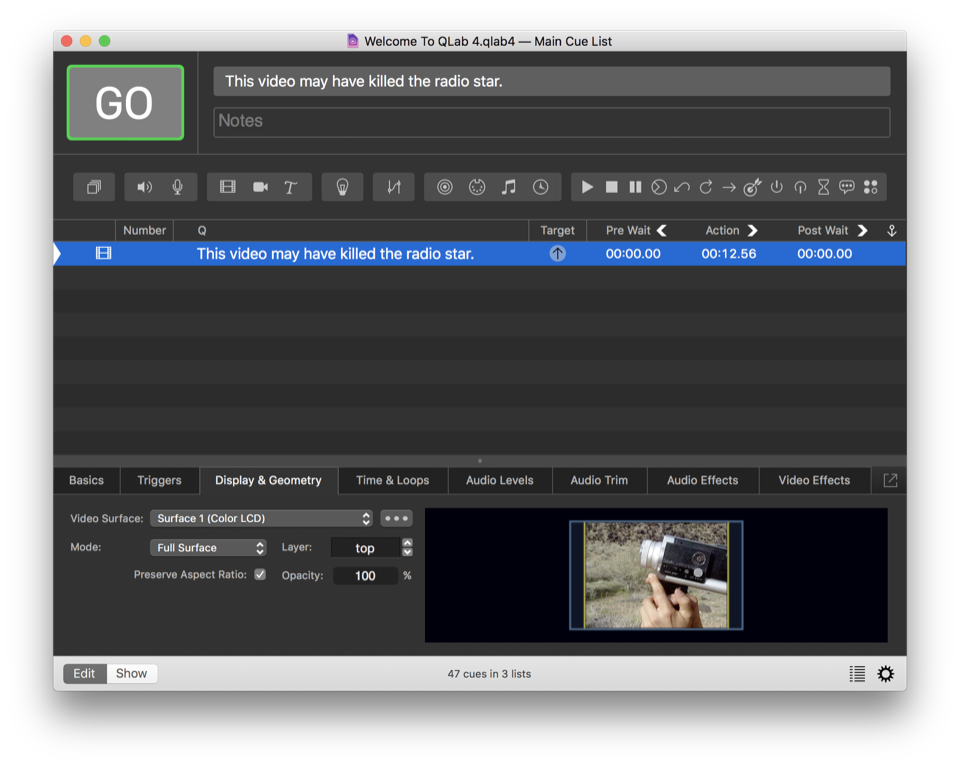Toggle Preserve Aspect Ratio checkbox
The height and width of the screenshot is (767, 960).
(260, 575)
